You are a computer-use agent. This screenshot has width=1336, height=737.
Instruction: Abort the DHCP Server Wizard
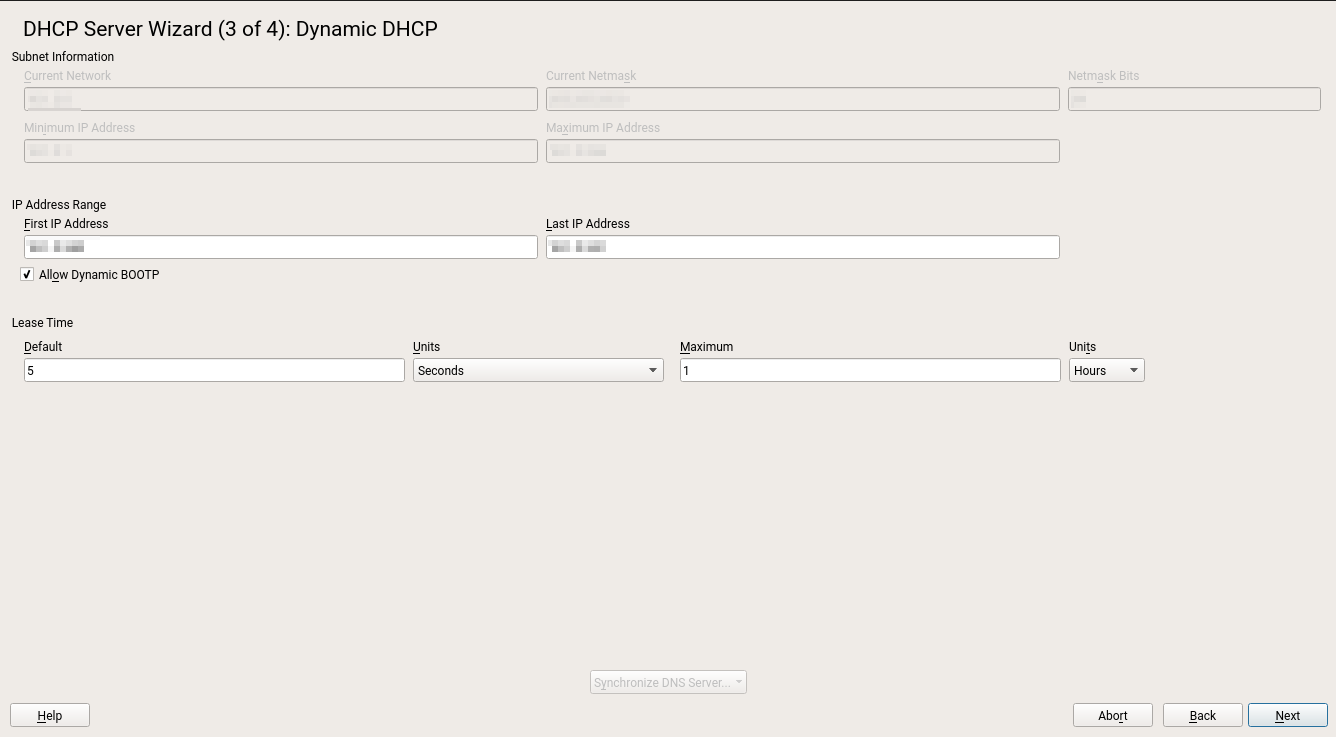(1112, 715)
